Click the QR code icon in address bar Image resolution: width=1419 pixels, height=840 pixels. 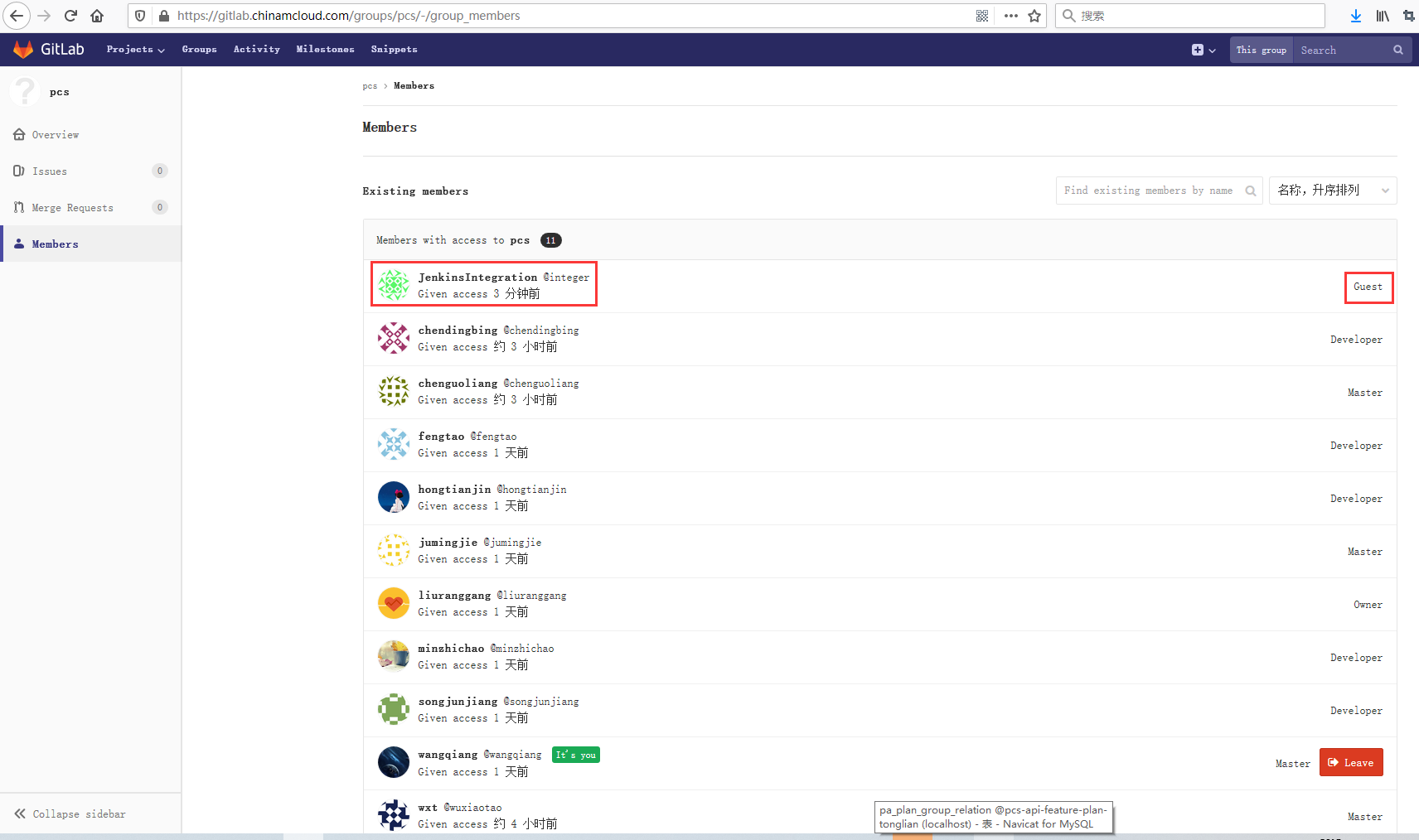coord(982,16)
